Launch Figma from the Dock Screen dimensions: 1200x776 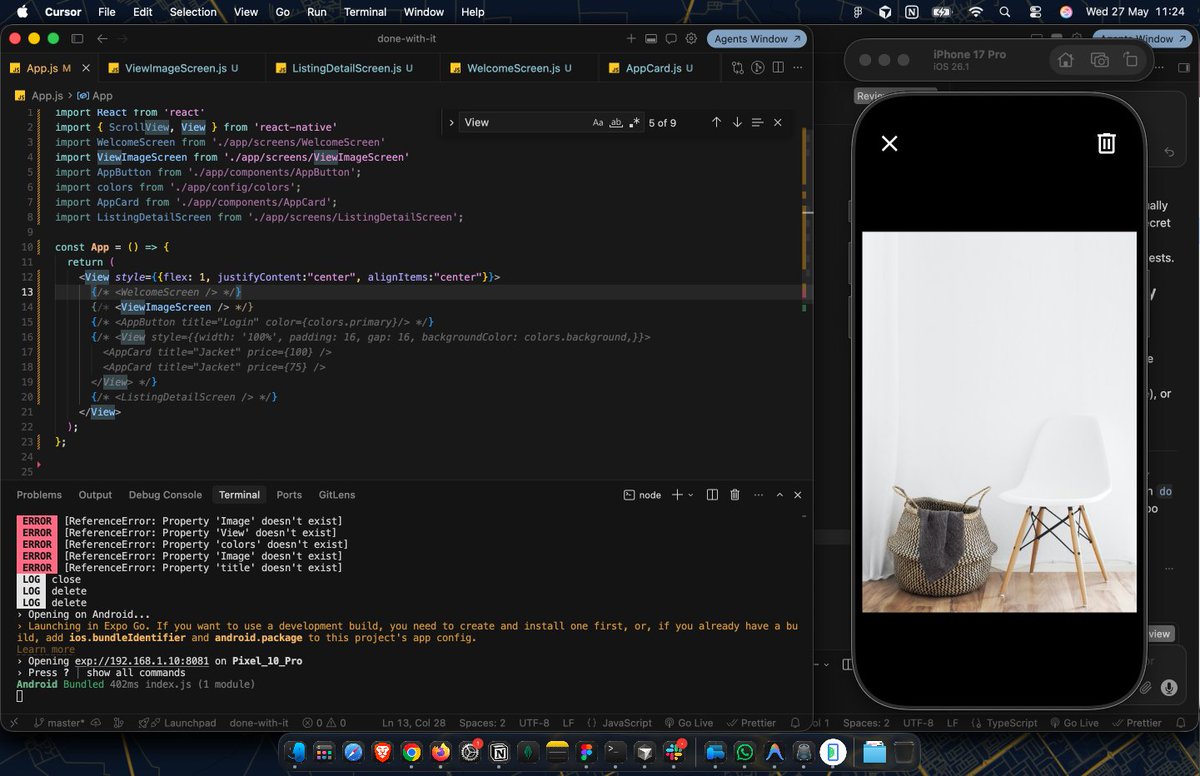pos(586,751)
